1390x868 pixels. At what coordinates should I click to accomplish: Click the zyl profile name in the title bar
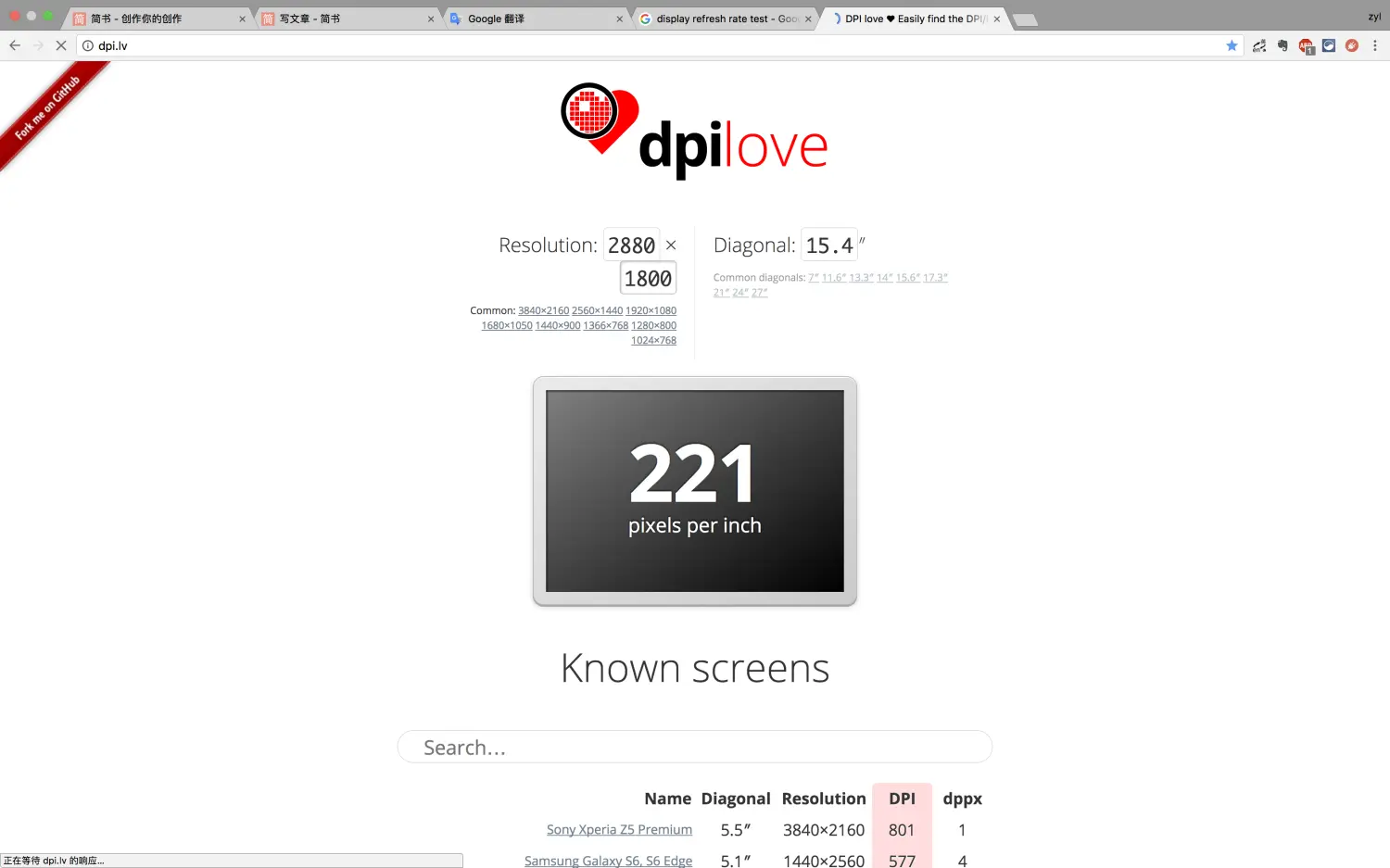[x=1374, y=17]
